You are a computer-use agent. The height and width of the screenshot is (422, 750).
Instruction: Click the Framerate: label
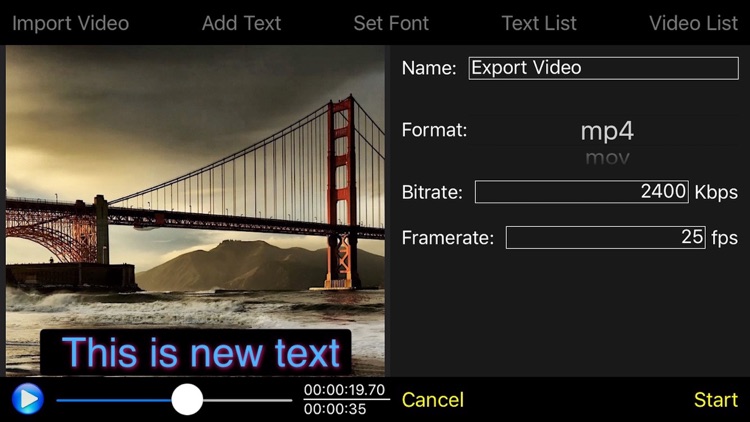click(447, 238)
